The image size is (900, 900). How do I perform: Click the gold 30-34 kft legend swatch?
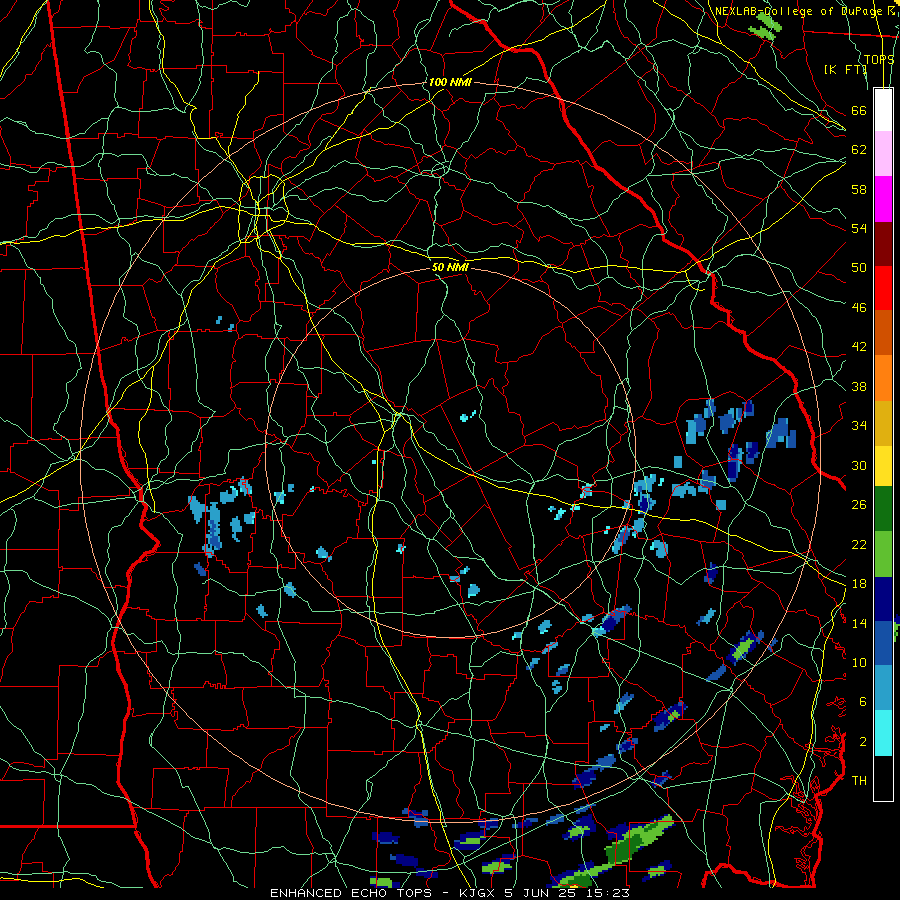(883, 423)
